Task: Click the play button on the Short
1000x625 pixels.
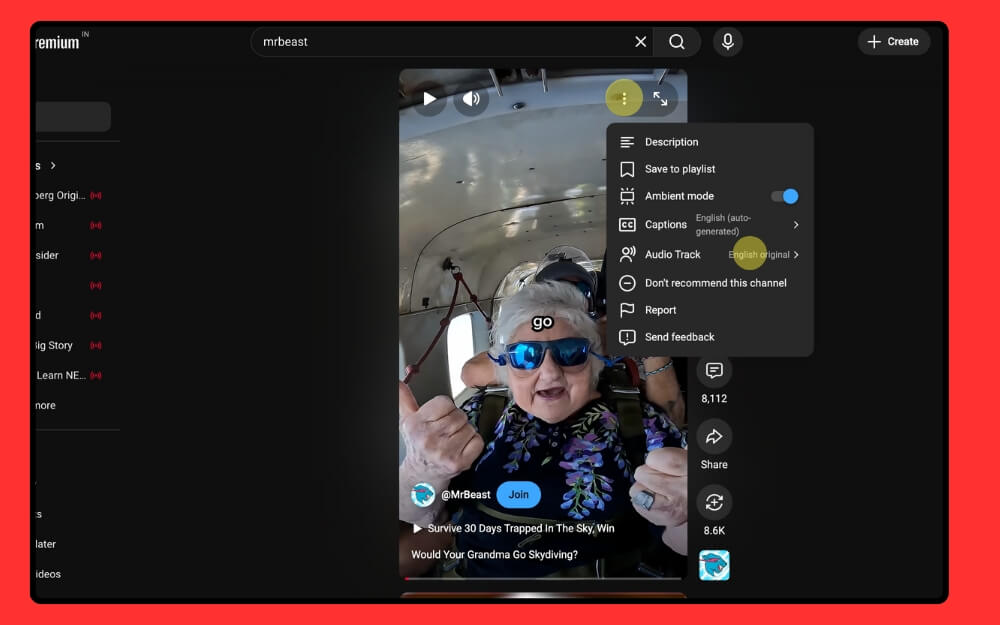Action: coord(428,98)
